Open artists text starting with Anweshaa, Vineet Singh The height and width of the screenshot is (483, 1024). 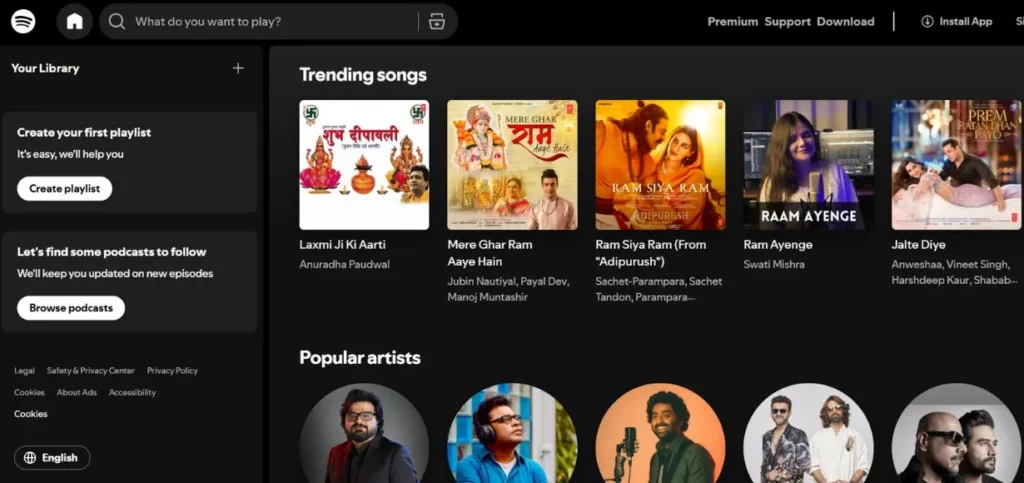955,272
